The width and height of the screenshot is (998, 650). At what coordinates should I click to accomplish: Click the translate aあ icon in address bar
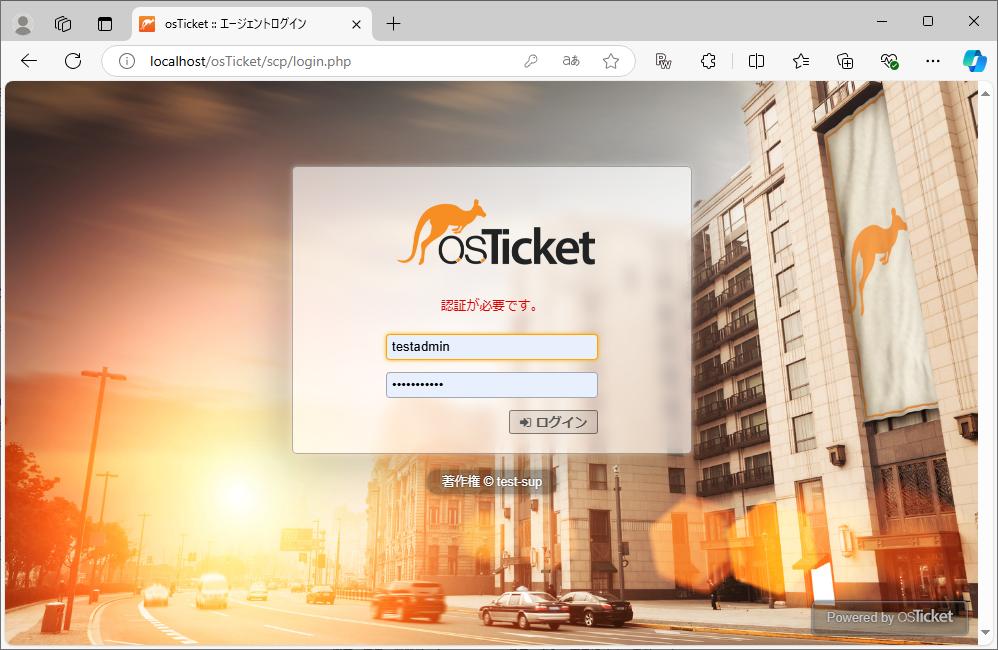(x=570, y=61)
